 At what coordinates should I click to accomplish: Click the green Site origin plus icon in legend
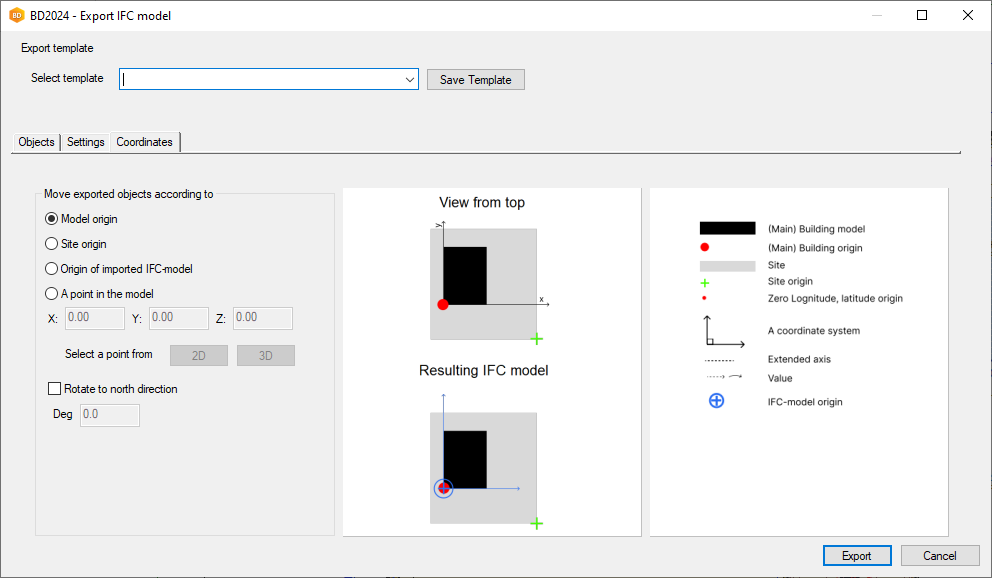(705, 283)
